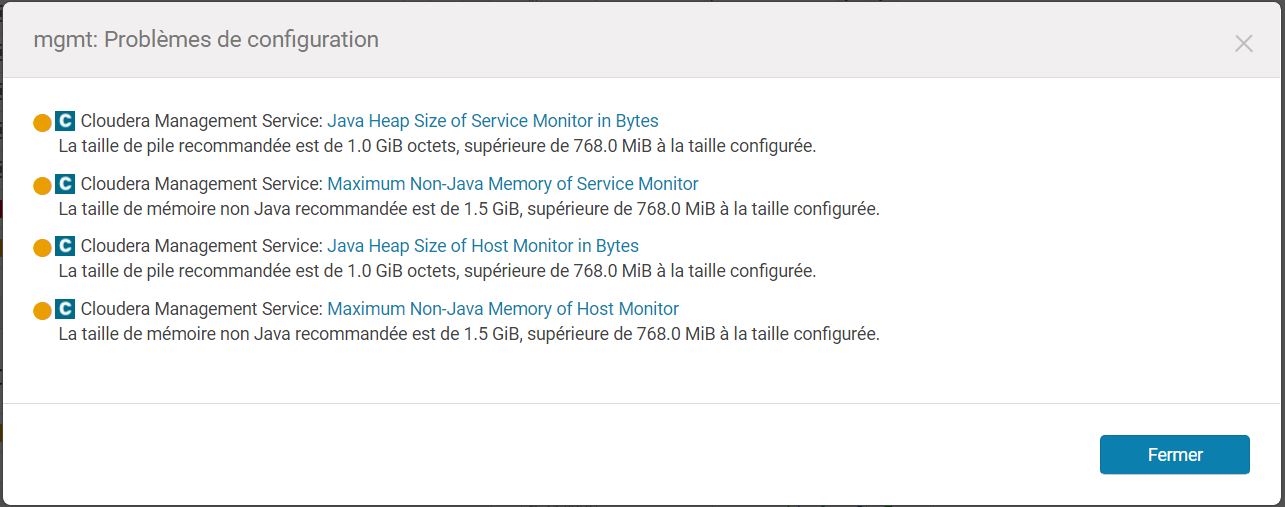The width and height of the screenshot is (1285, 507).
Task: Click warning dot beside Java Heap Size of Host Monitor
Action: pos(42,248)
